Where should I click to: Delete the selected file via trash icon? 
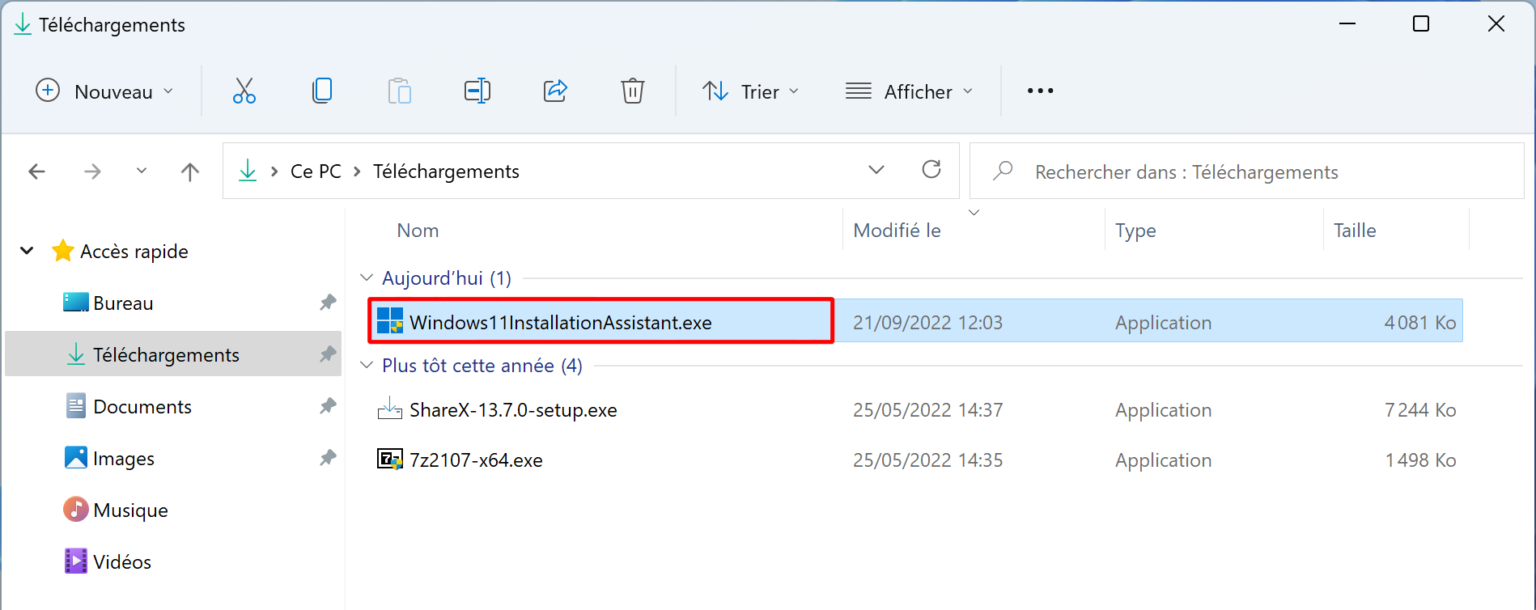(x=632, y=90)
